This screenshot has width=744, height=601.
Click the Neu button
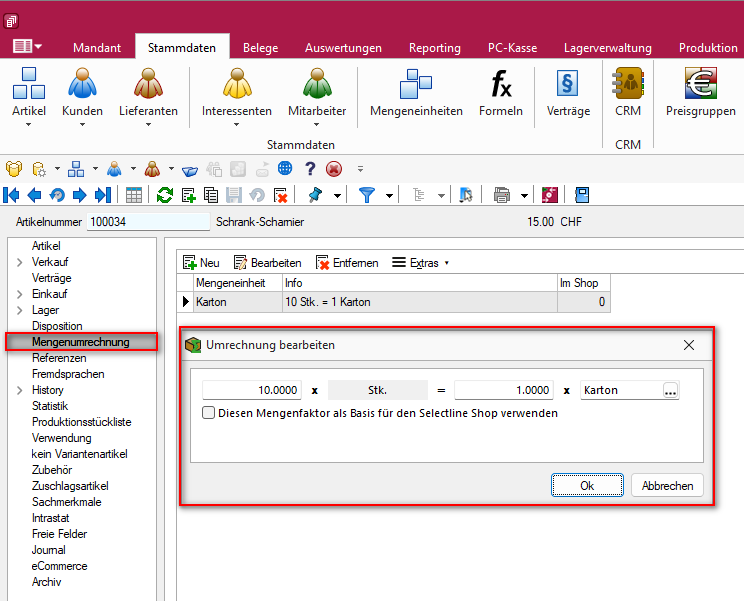201,263
